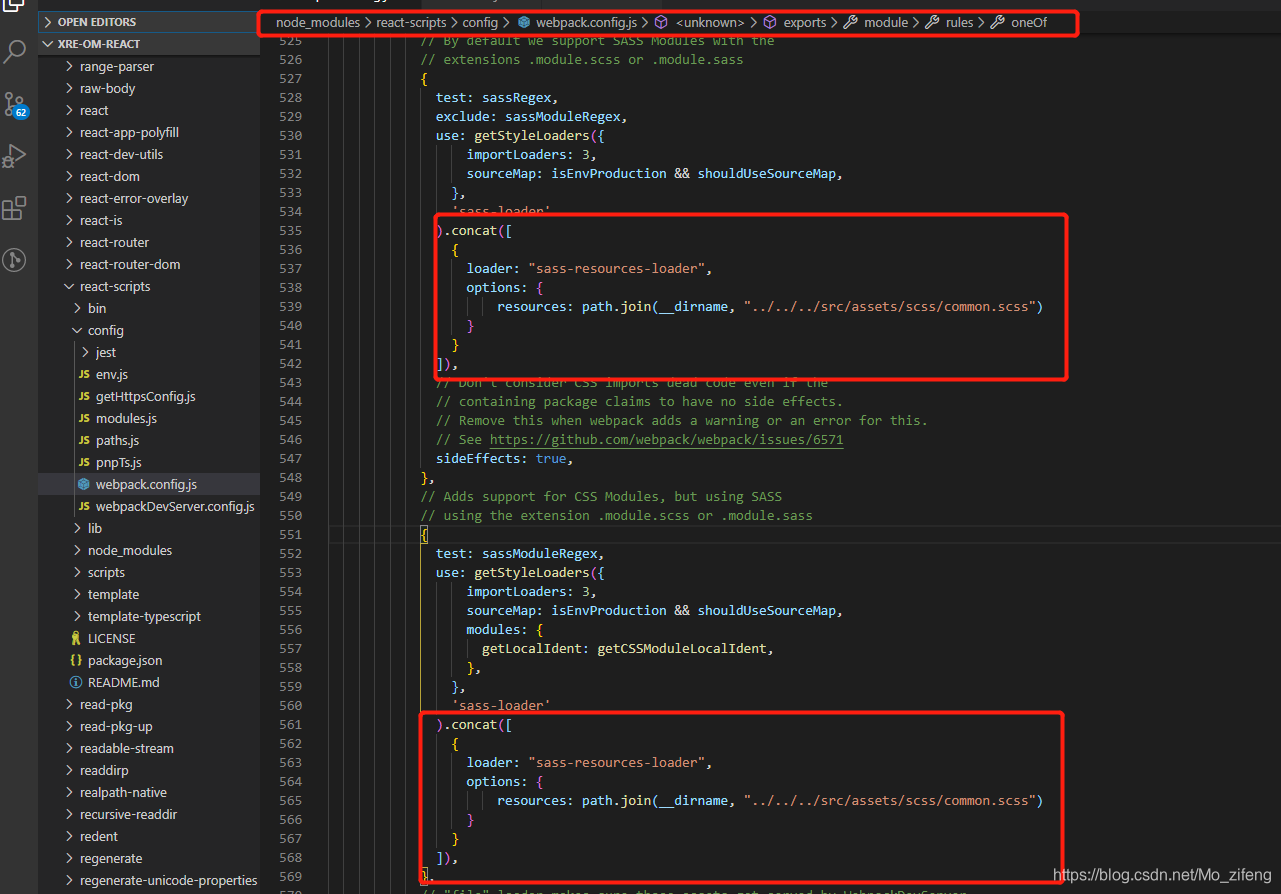This screenshot has height=894, width=1281.
Task: Select node_modules in the breadcrumb
Action: pos(317,22)
